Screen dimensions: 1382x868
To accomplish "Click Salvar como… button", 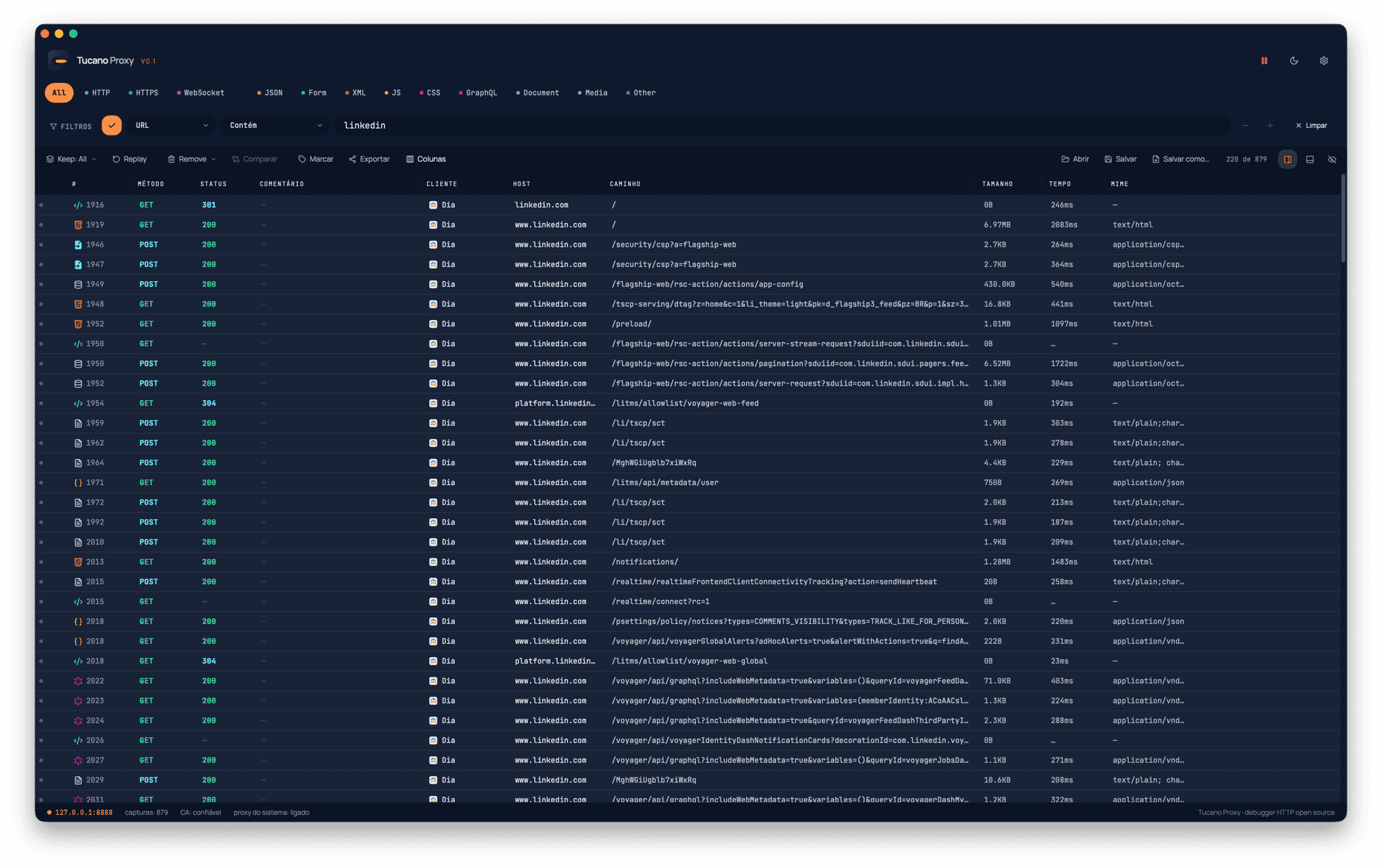I will tap(1180, 160).
